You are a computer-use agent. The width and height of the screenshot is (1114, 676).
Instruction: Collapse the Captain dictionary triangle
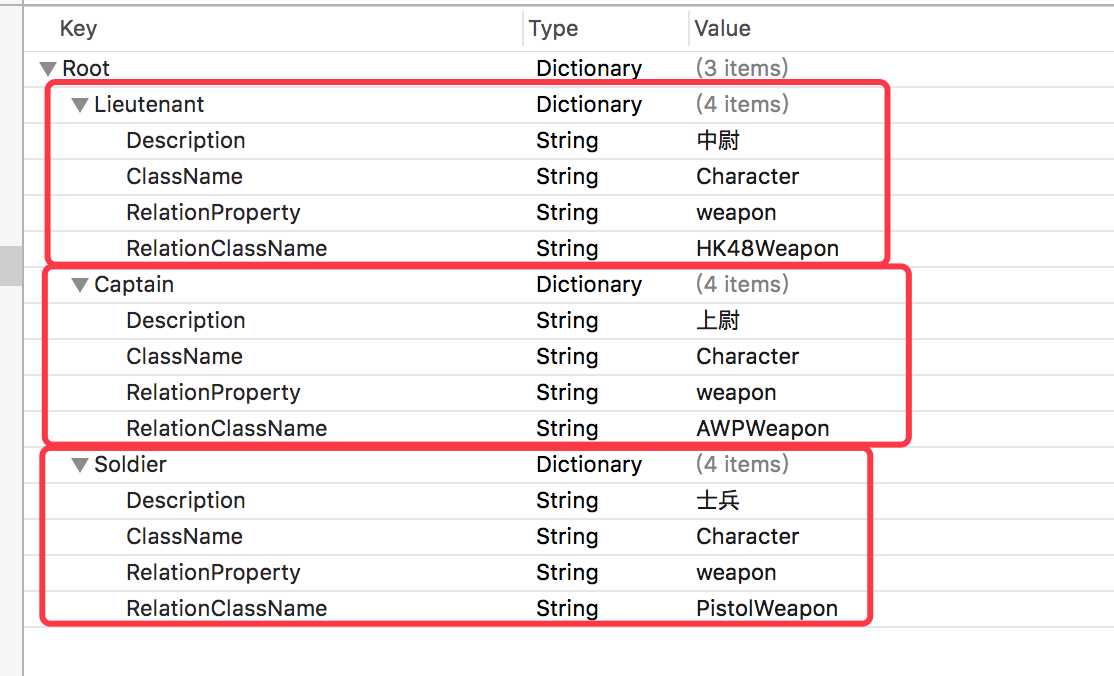coord(80,285)
